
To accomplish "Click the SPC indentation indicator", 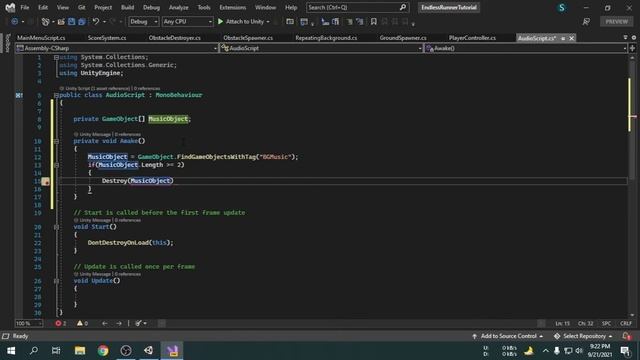I will [x=607, y=323].
